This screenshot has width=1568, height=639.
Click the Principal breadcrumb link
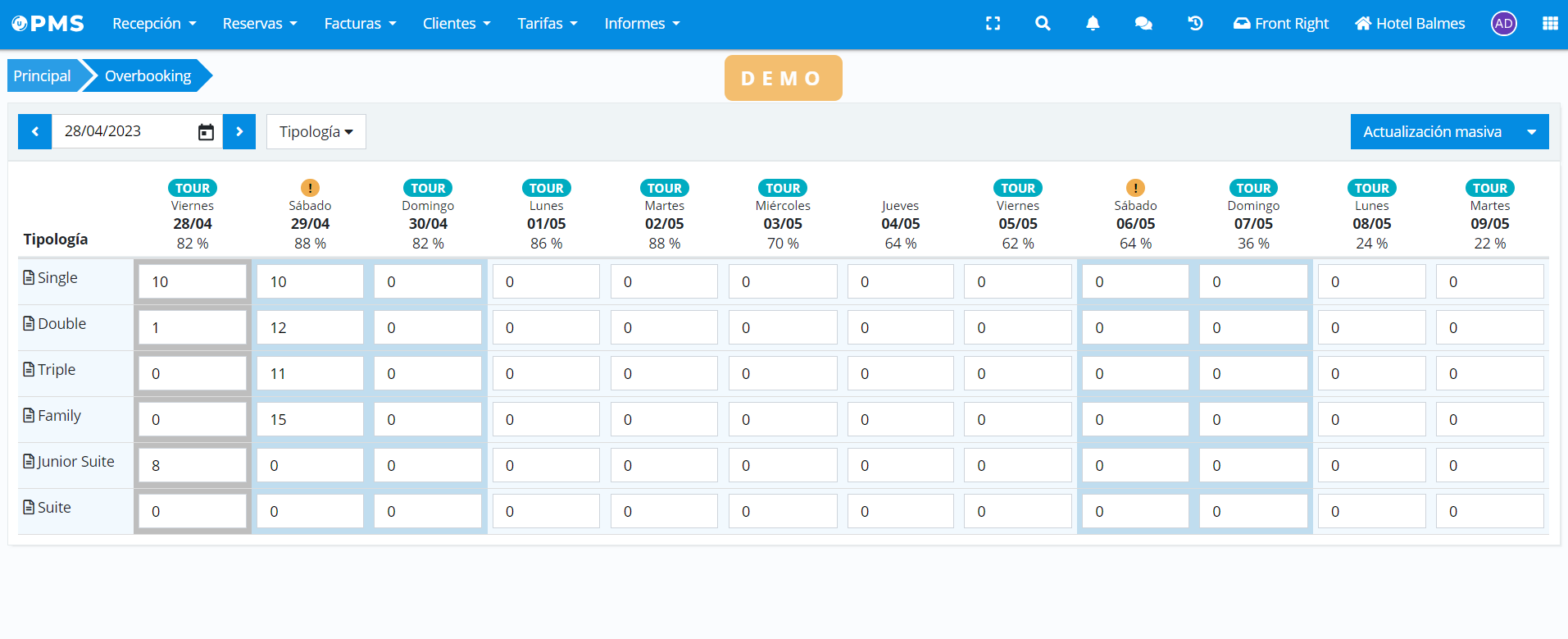[x=42, y=76]
